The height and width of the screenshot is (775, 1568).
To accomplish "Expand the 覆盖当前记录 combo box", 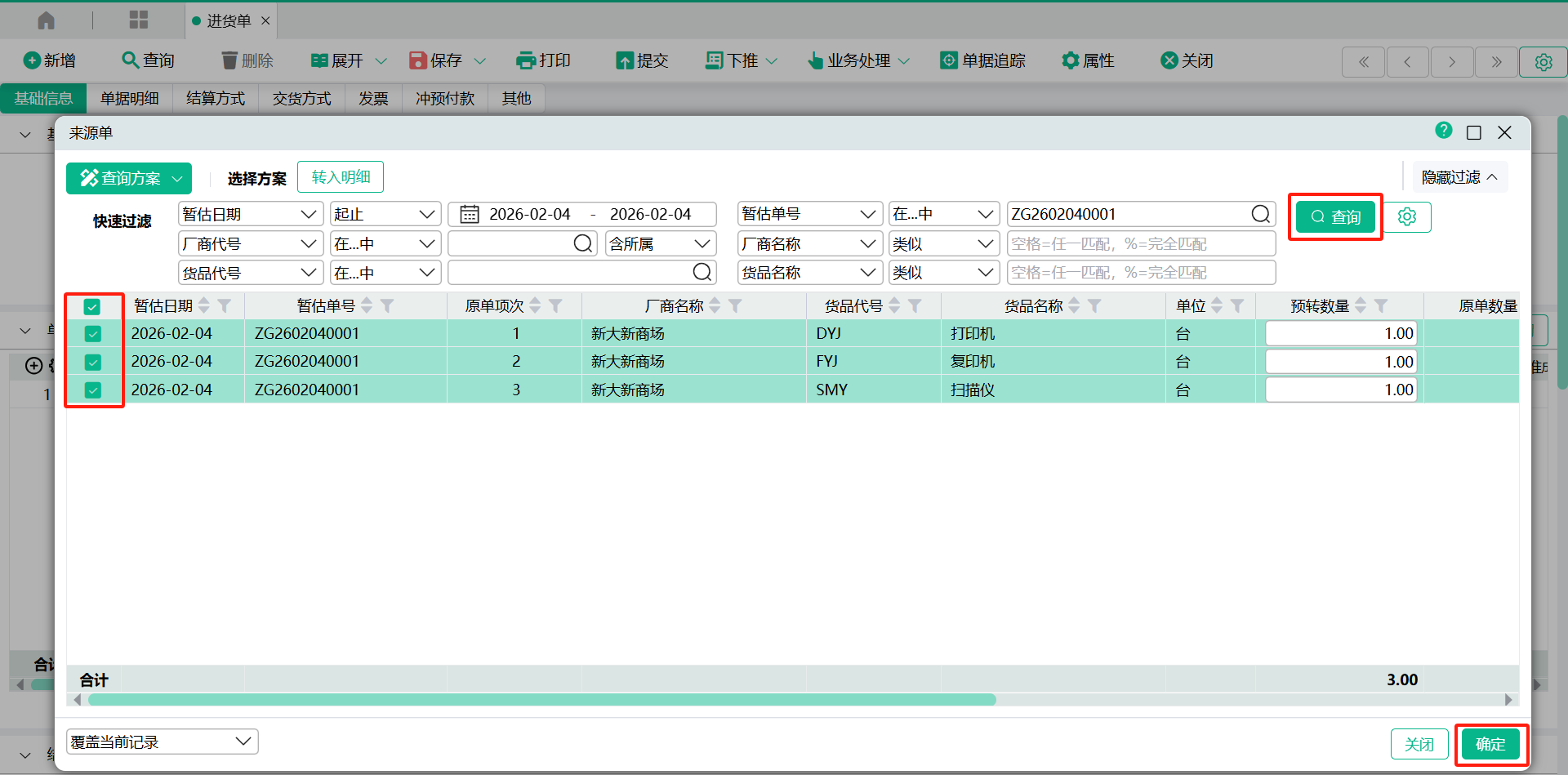I will pos(162,742).
